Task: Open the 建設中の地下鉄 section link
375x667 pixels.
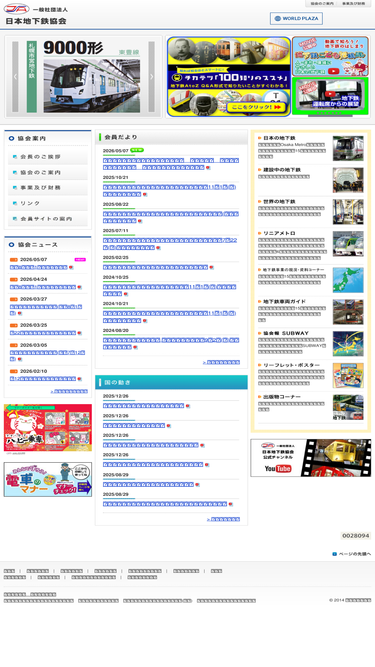Action: (282, 170)
